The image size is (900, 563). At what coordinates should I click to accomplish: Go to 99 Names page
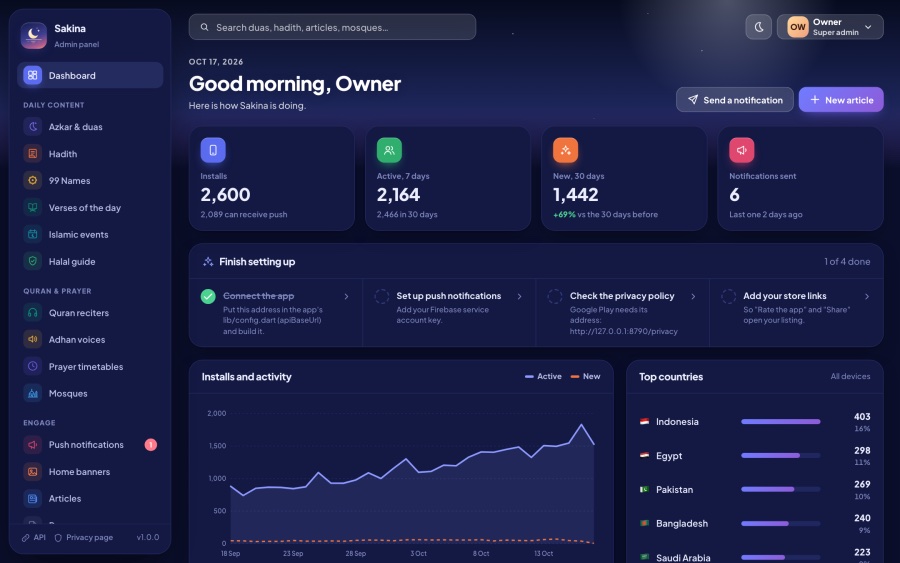click(x=90, y=180)
